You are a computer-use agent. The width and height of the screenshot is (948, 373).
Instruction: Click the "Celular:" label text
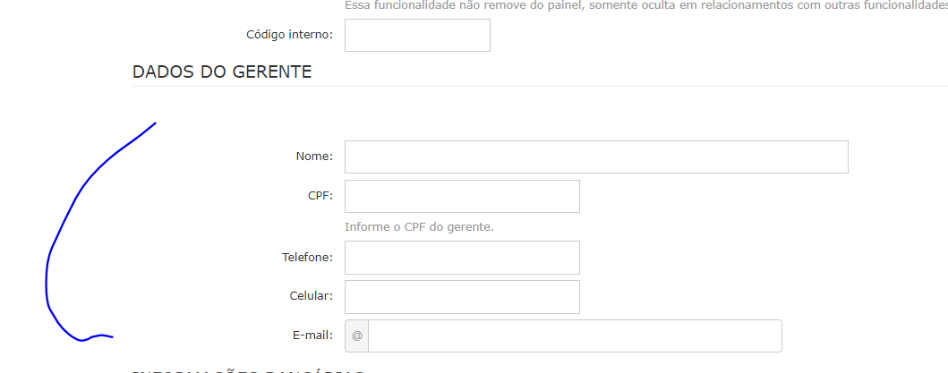(311, 296)
